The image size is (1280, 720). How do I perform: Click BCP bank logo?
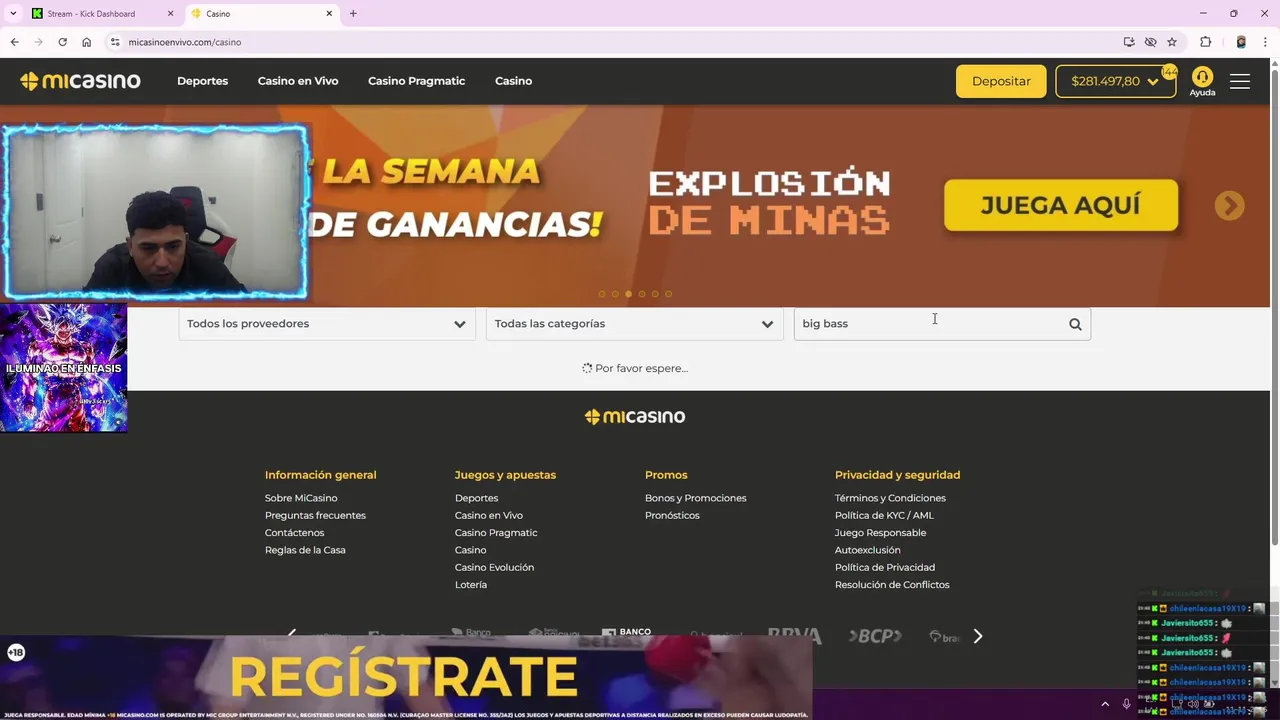click(875, 635)
